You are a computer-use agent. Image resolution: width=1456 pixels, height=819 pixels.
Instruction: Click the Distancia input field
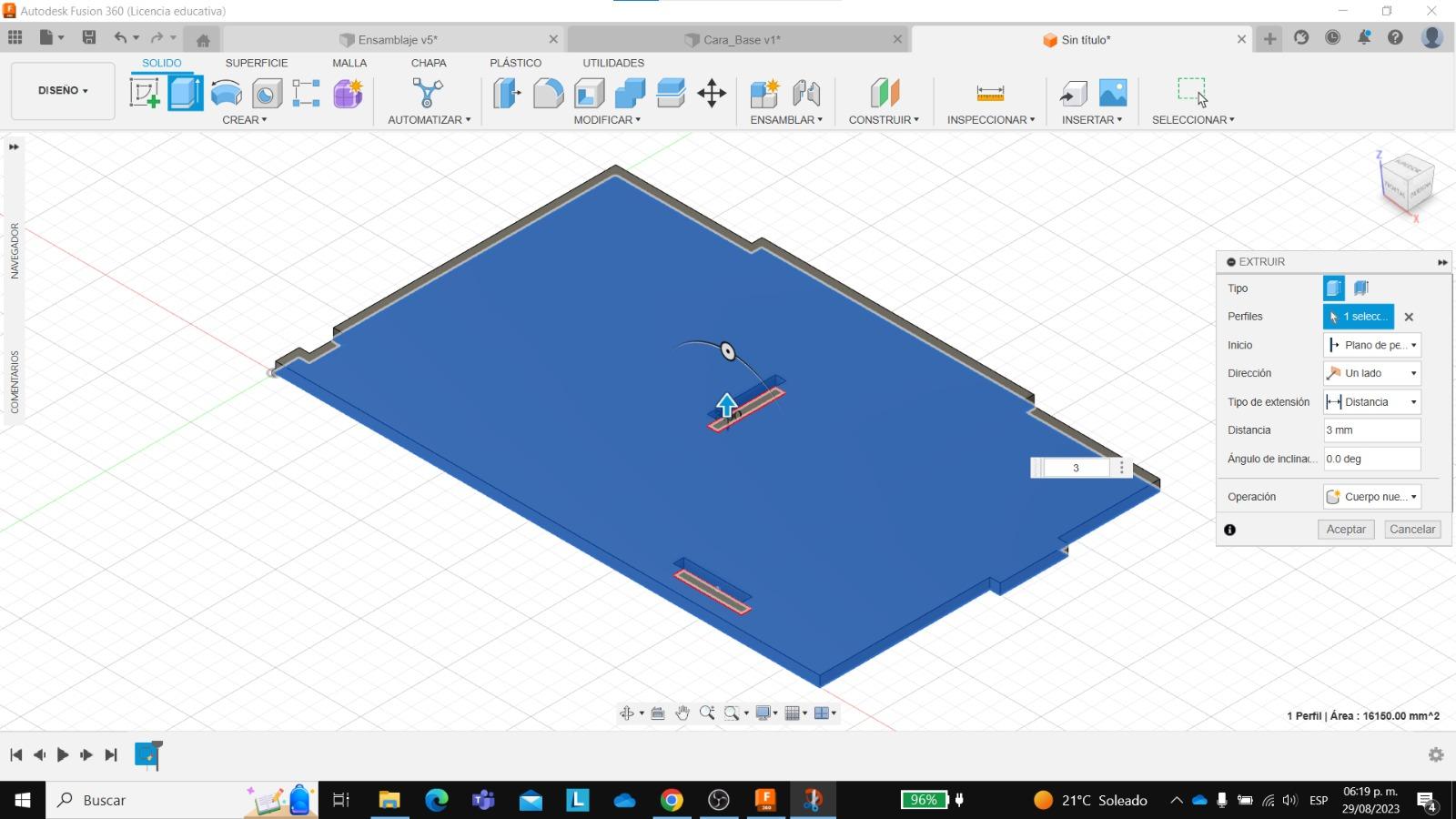pyautogui.click(x=1372, y=430)
